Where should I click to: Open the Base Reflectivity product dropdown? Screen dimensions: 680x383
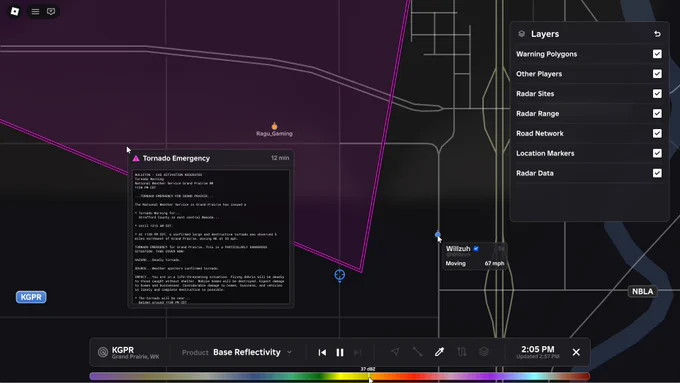pos(252,352)
